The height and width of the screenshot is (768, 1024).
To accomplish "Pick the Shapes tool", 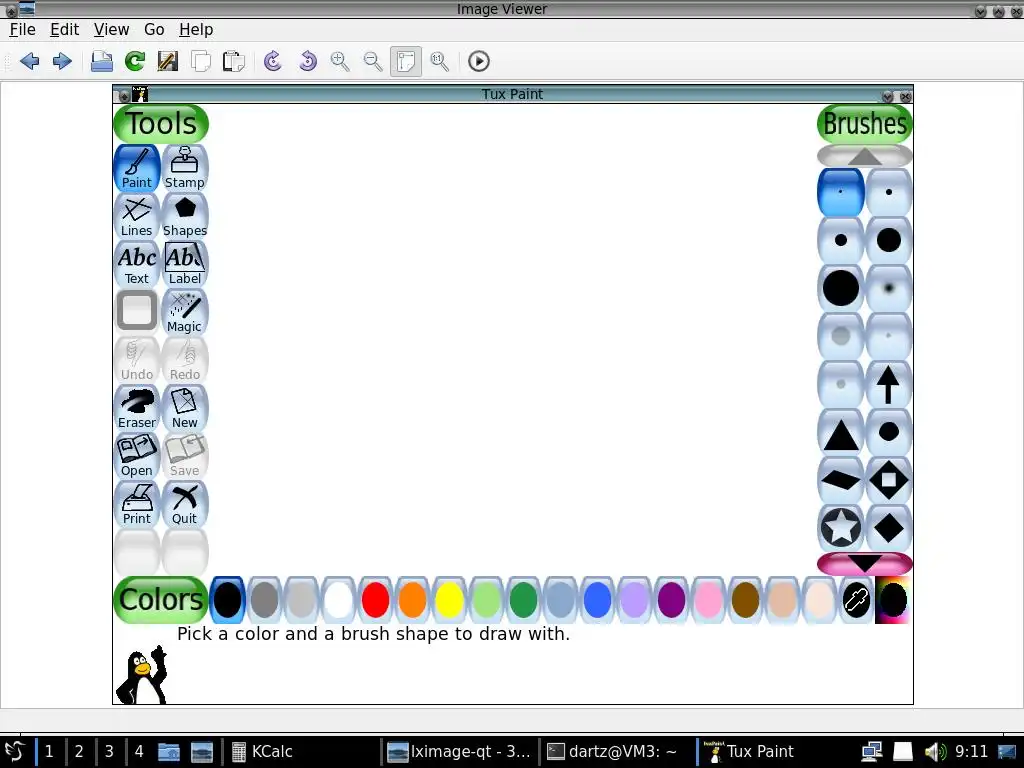I will point(185,216).
